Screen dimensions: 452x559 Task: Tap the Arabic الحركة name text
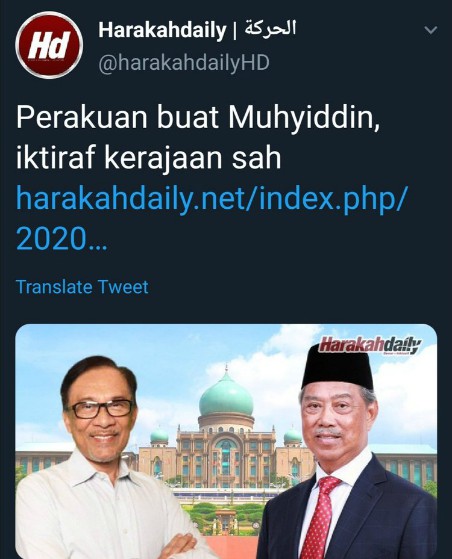click(270, 29)
